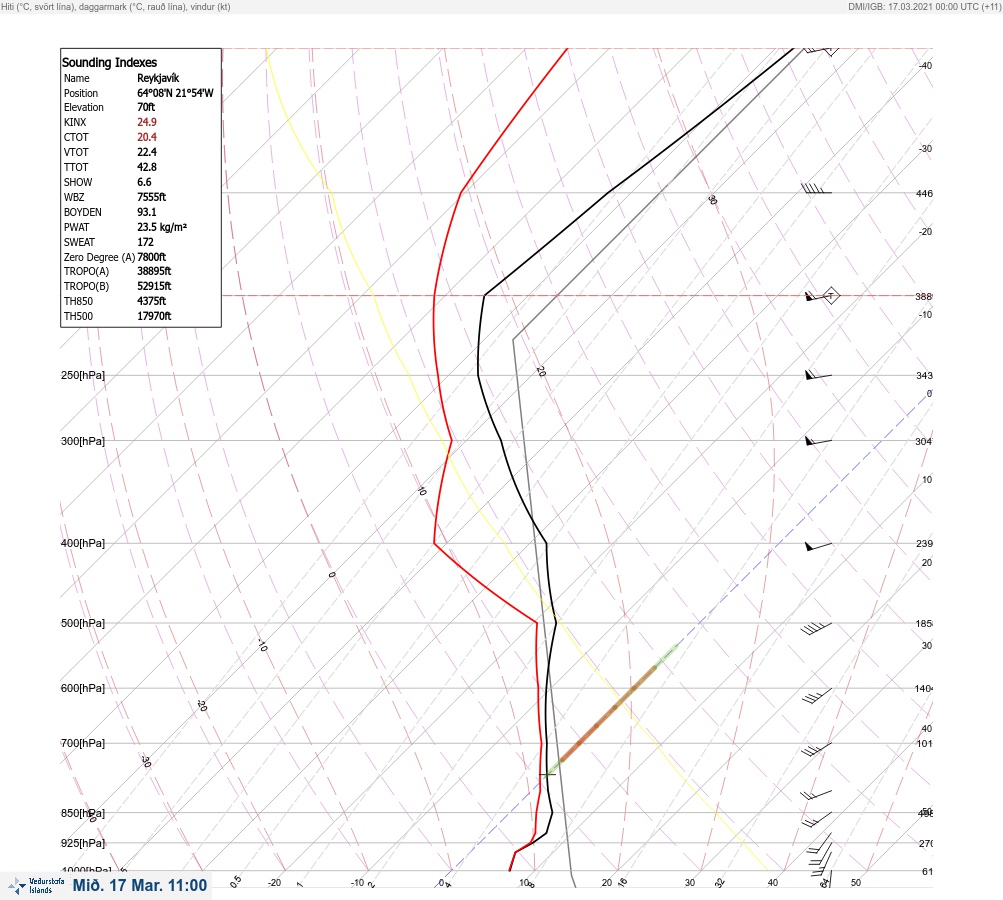
Task: Click the WBZ value 7555ft
Action: 152,197
